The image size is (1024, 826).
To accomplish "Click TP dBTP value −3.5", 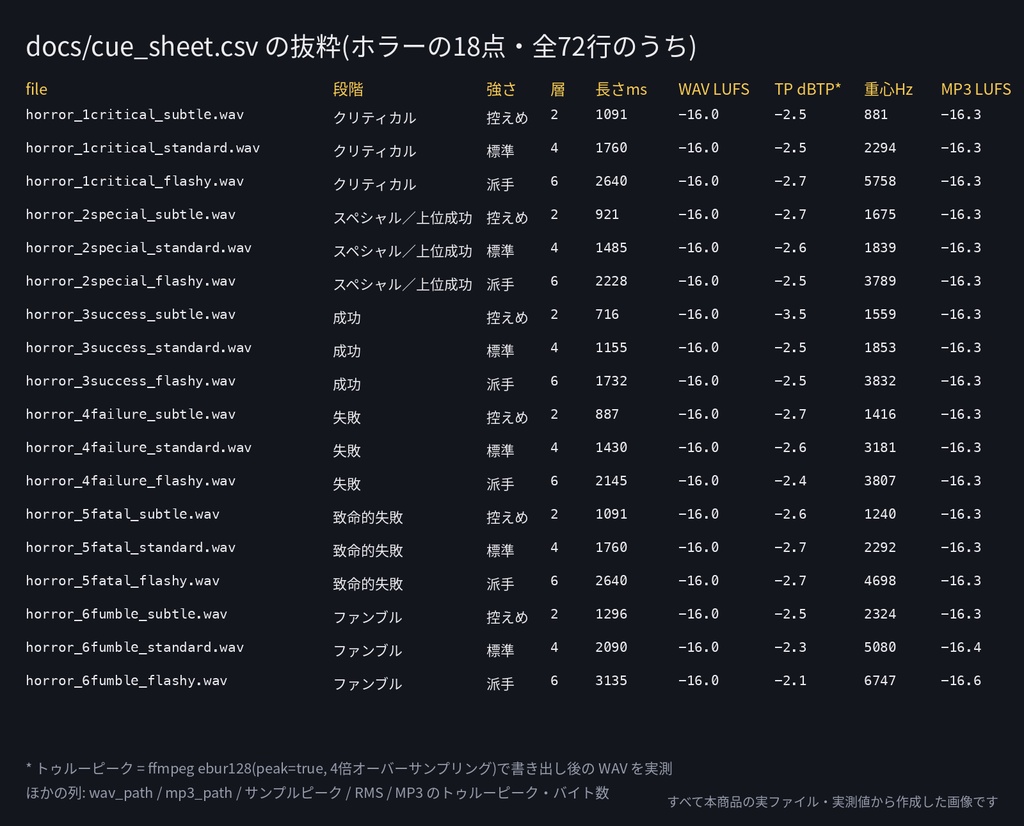I will click(x=790, y=314).
